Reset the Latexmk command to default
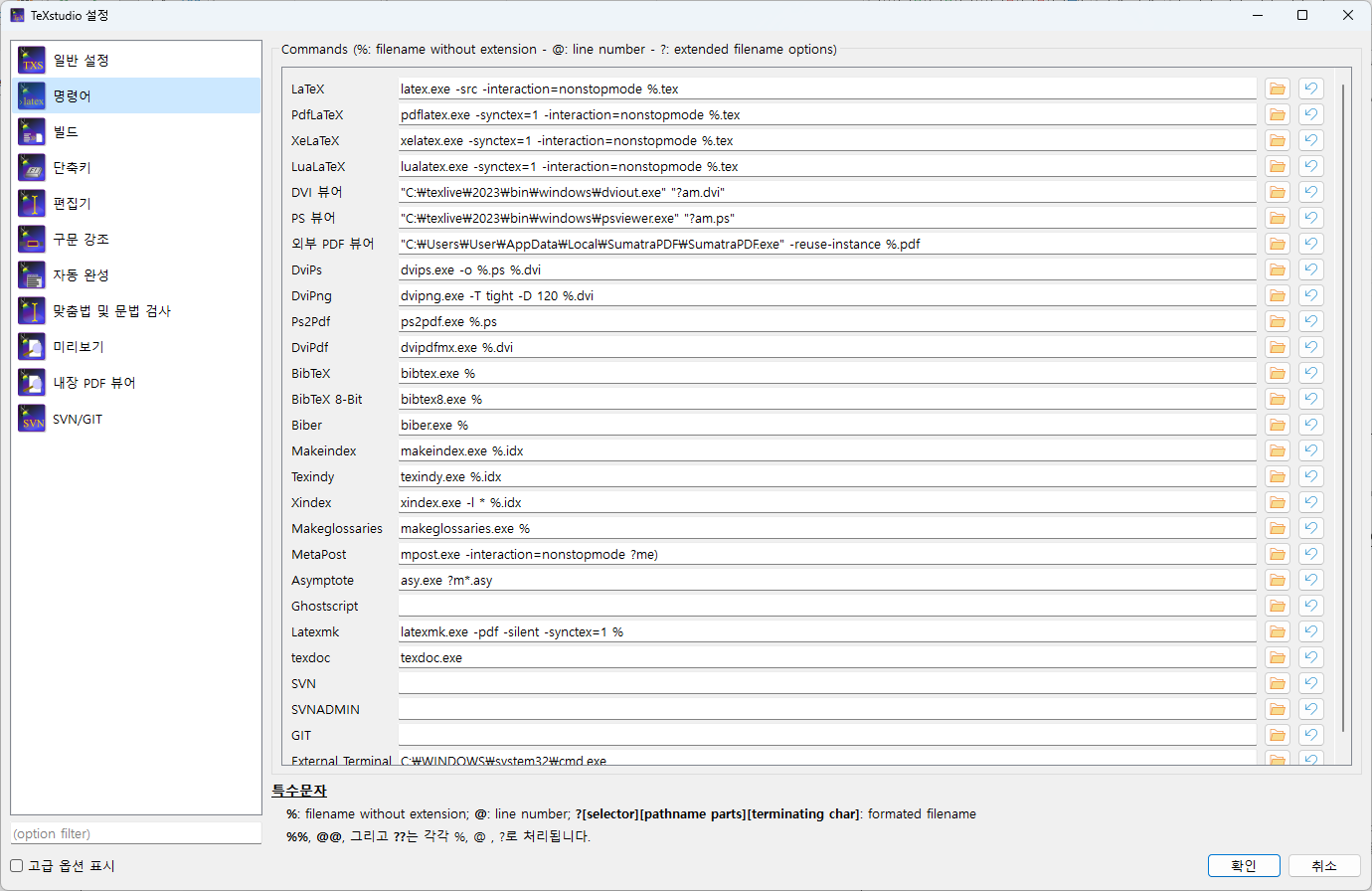This screenshot has height=891, width=1372. coord(1311,631)
